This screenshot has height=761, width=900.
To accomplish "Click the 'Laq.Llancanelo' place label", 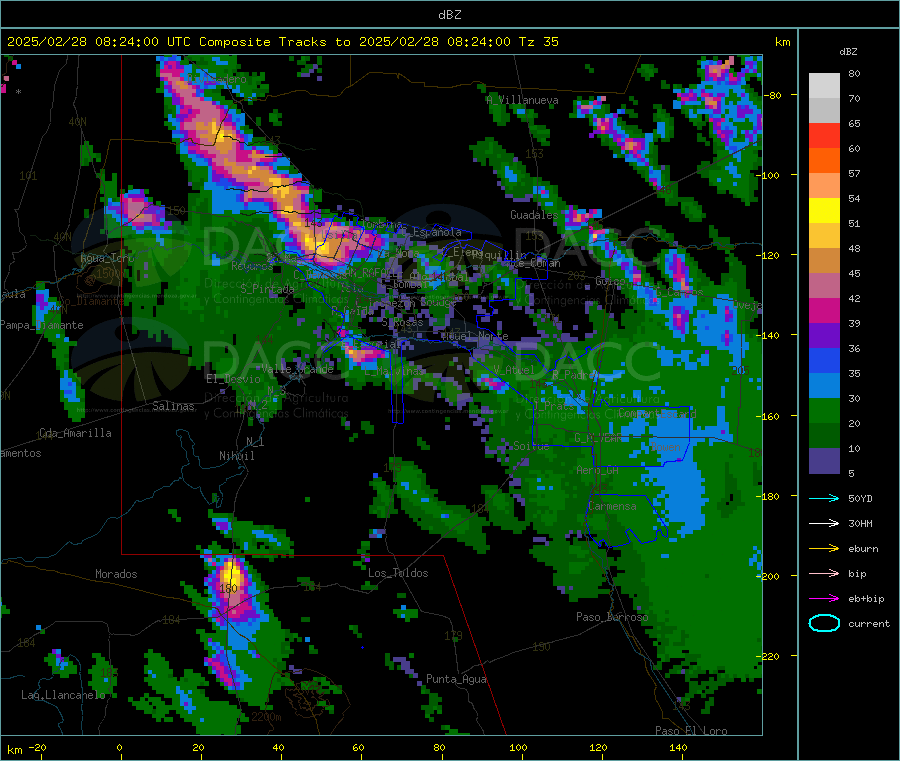I will [x=63, y=695].
